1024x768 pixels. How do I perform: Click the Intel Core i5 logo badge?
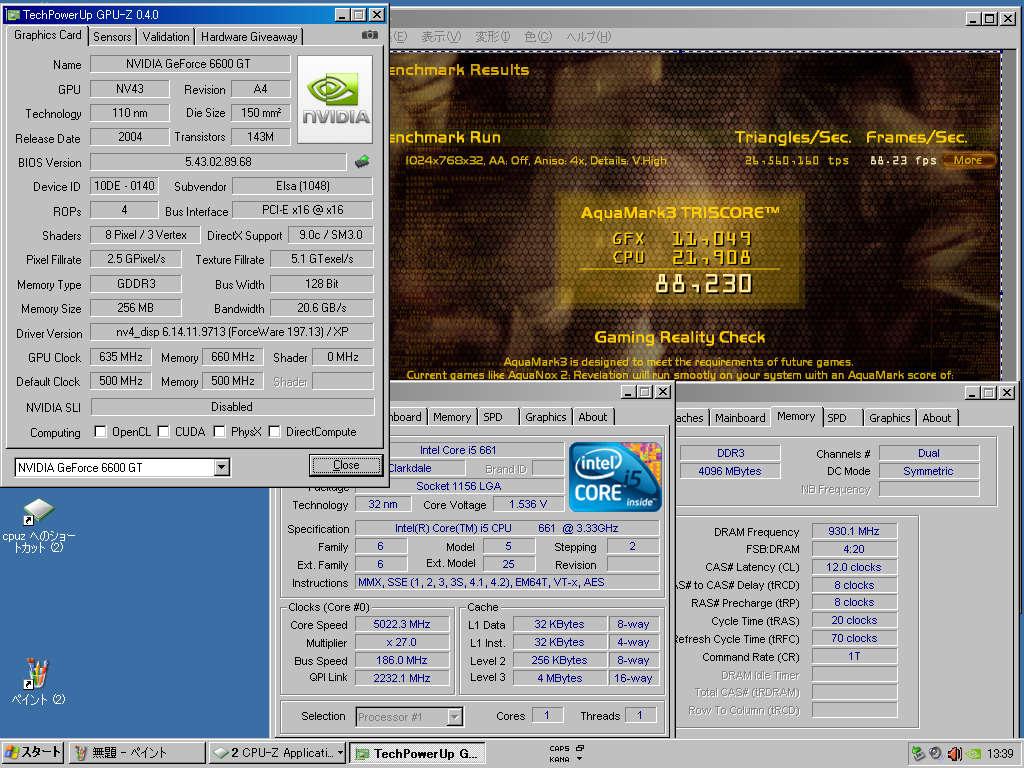point(615,477)
